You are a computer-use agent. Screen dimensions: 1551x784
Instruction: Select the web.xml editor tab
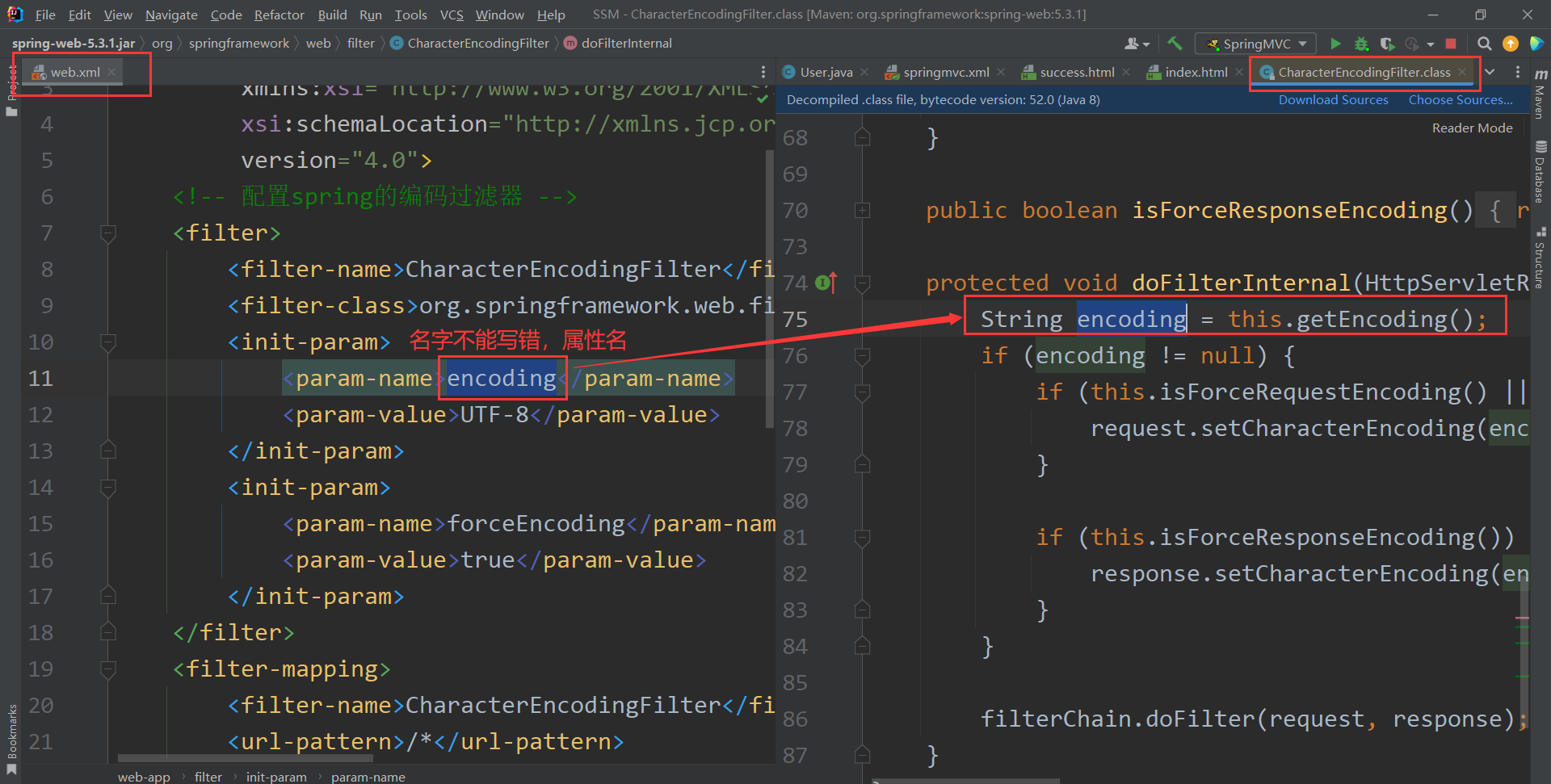74,72
